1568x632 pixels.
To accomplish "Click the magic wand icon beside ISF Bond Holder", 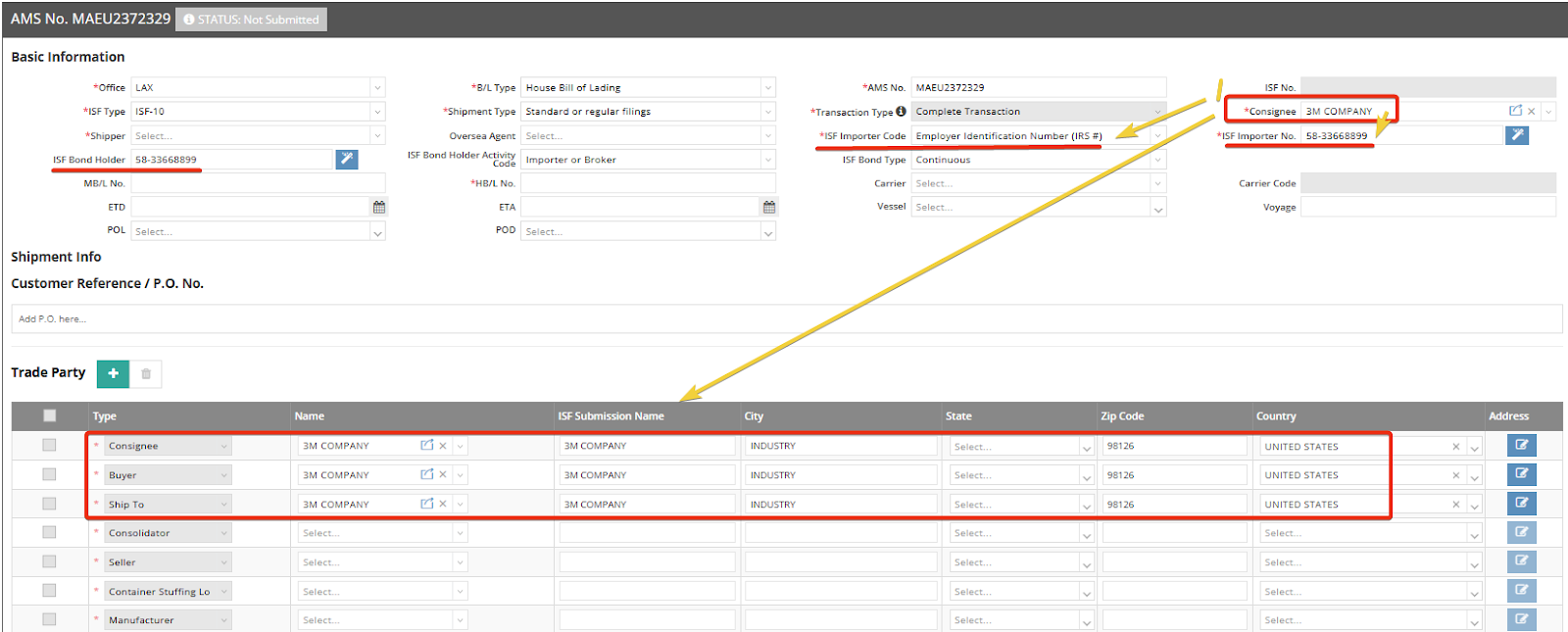I will [x=346, y=159].
